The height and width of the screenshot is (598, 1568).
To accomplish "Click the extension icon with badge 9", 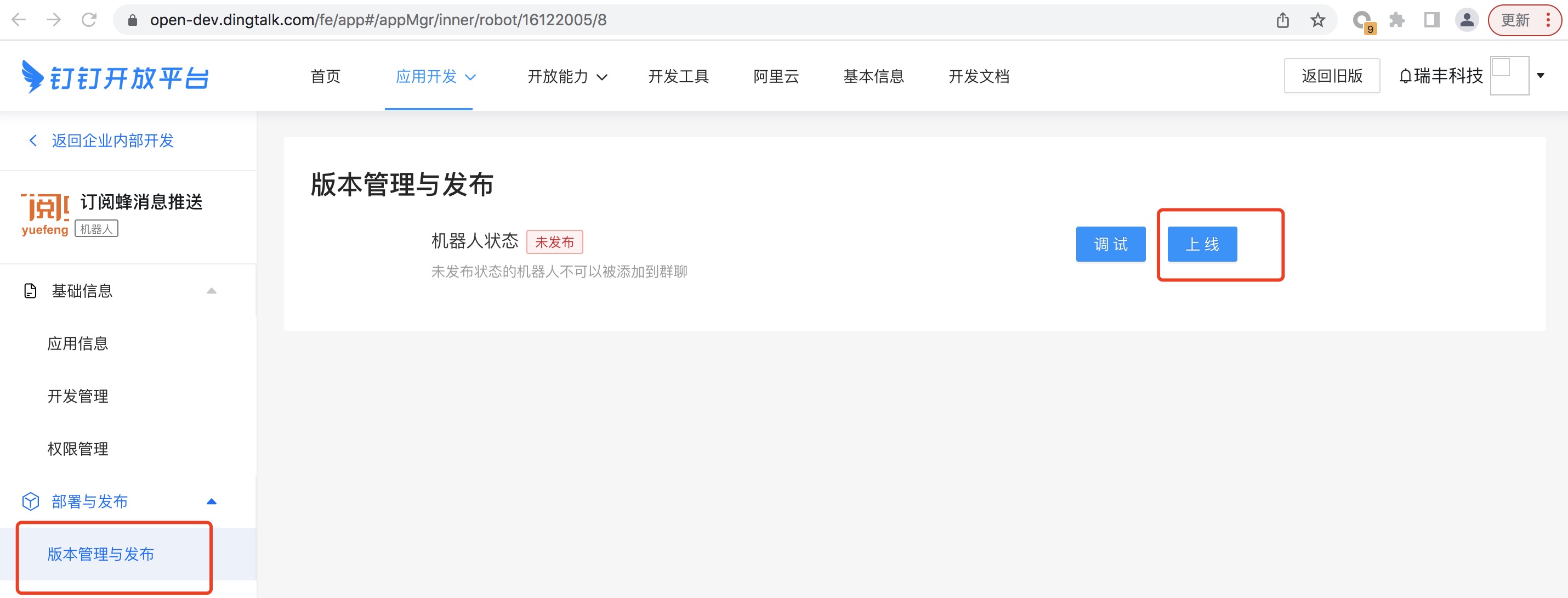I will tap(1362, 21).
